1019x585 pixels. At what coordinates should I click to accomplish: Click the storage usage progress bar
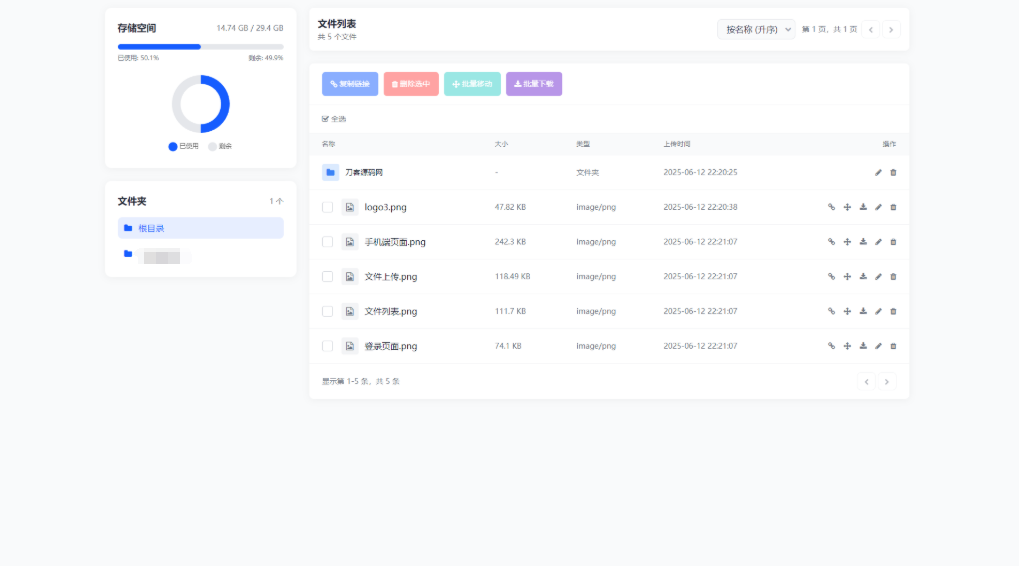coord(200,46)
